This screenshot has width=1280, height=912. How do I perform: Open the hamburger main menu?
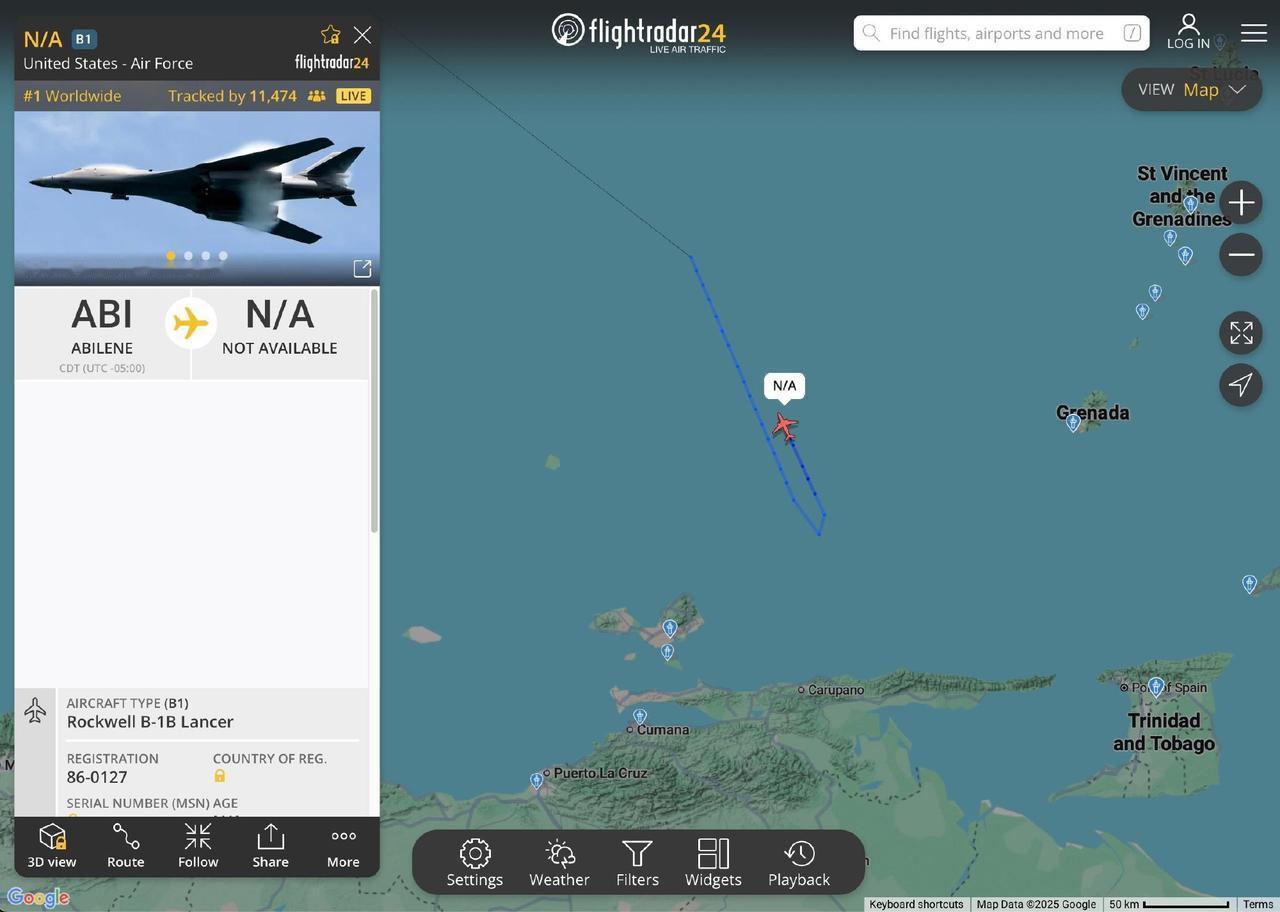point(1254,33)
